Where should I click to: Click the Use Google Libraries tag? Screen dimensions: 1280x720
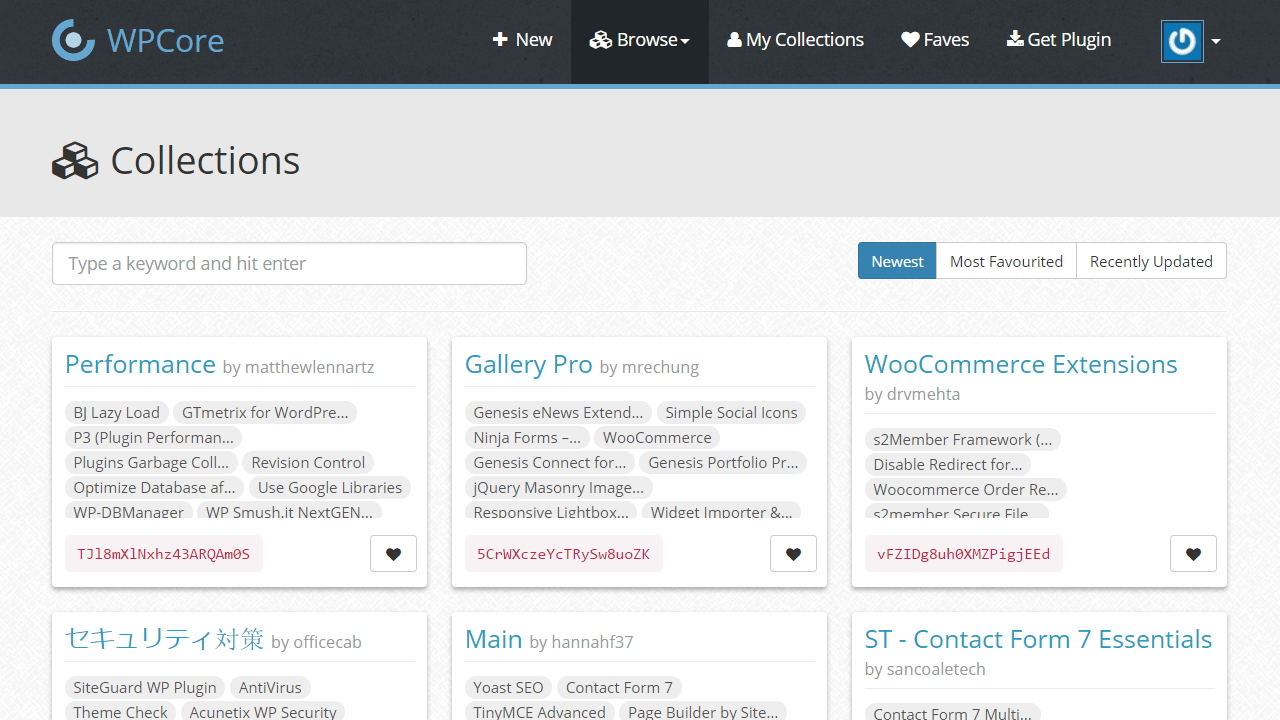tap(330, 487)
